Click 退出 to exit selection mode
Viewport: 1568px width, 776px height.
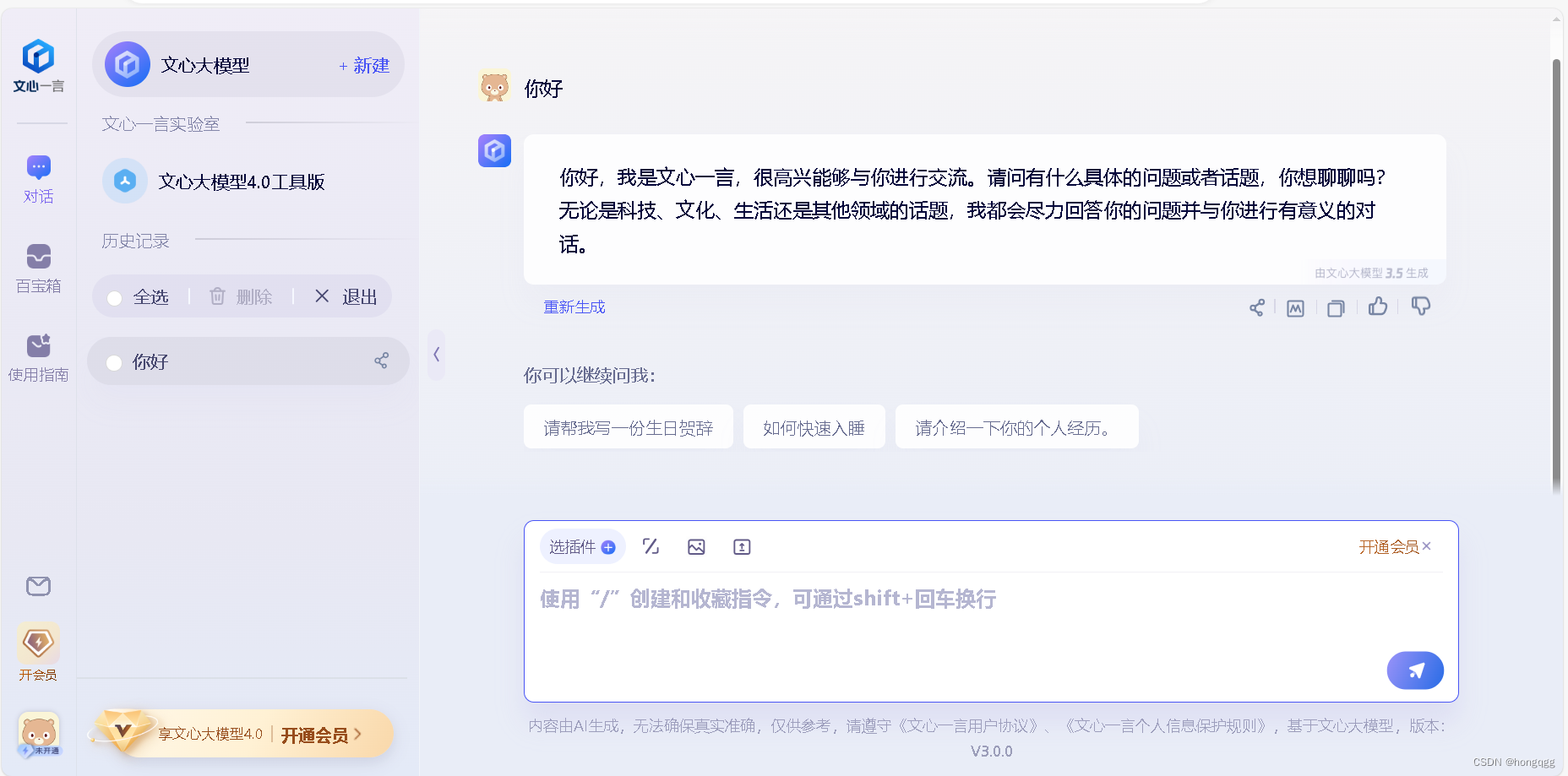click(x=346, y=296)
